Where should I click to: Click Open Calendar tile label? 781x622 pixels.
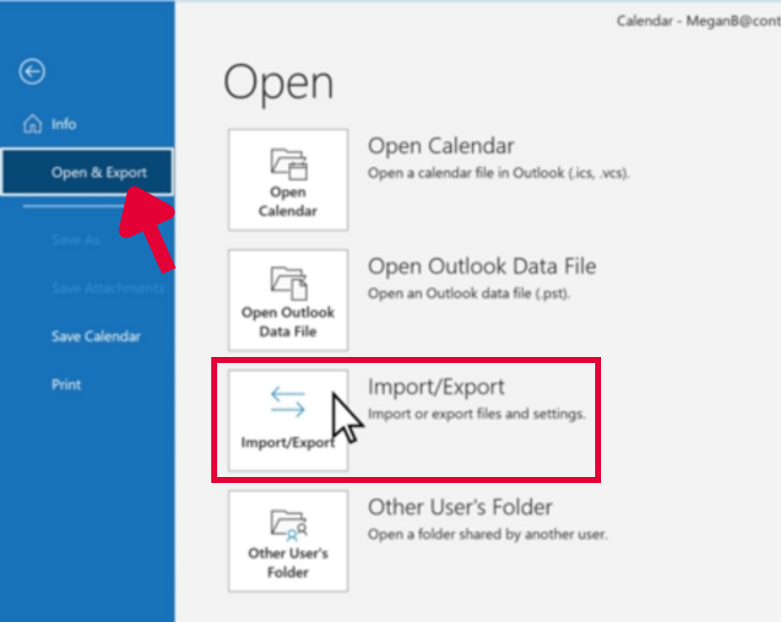[288, 201]
